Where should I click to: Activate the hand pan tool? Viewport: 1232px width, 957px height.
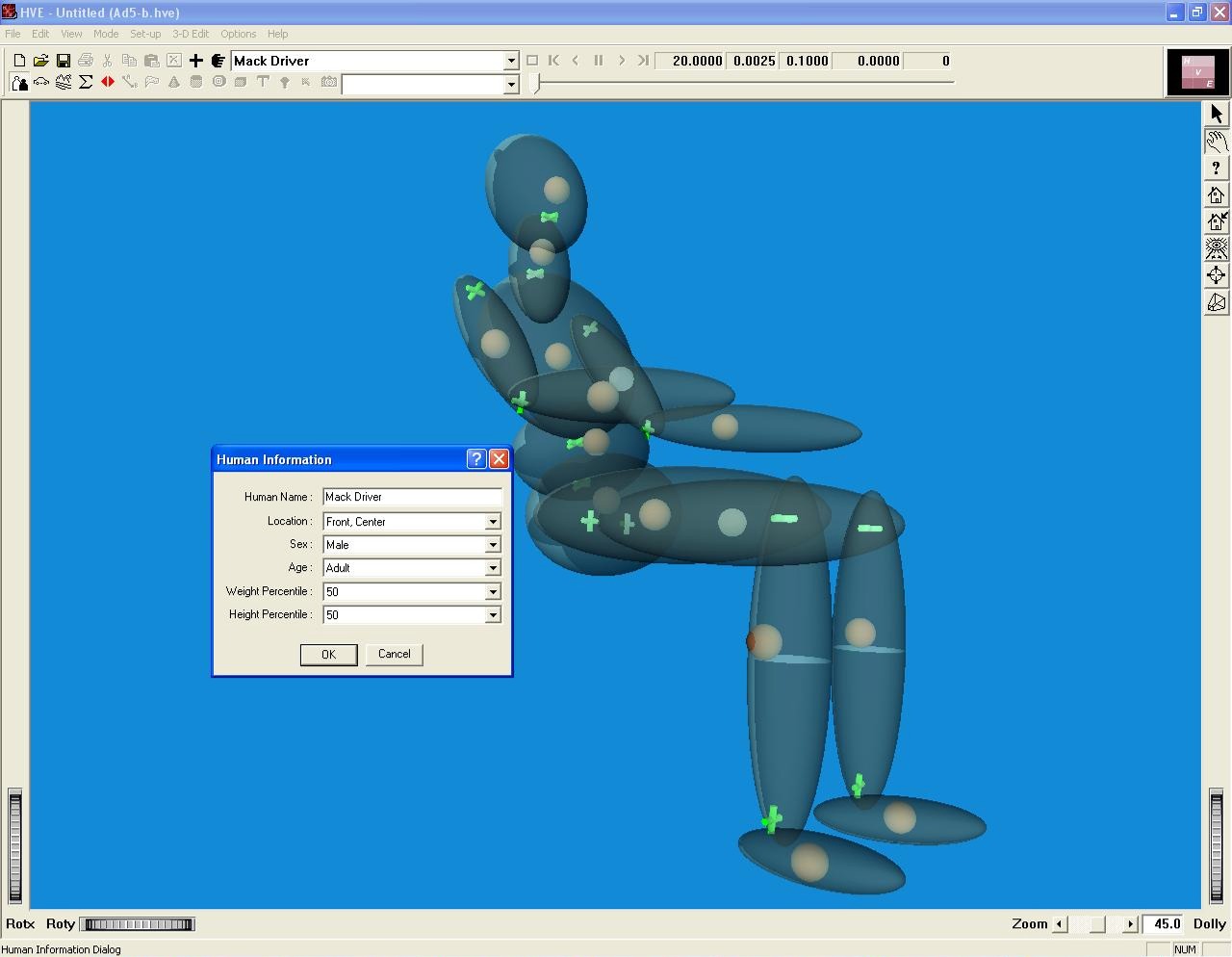[1217, 142]
